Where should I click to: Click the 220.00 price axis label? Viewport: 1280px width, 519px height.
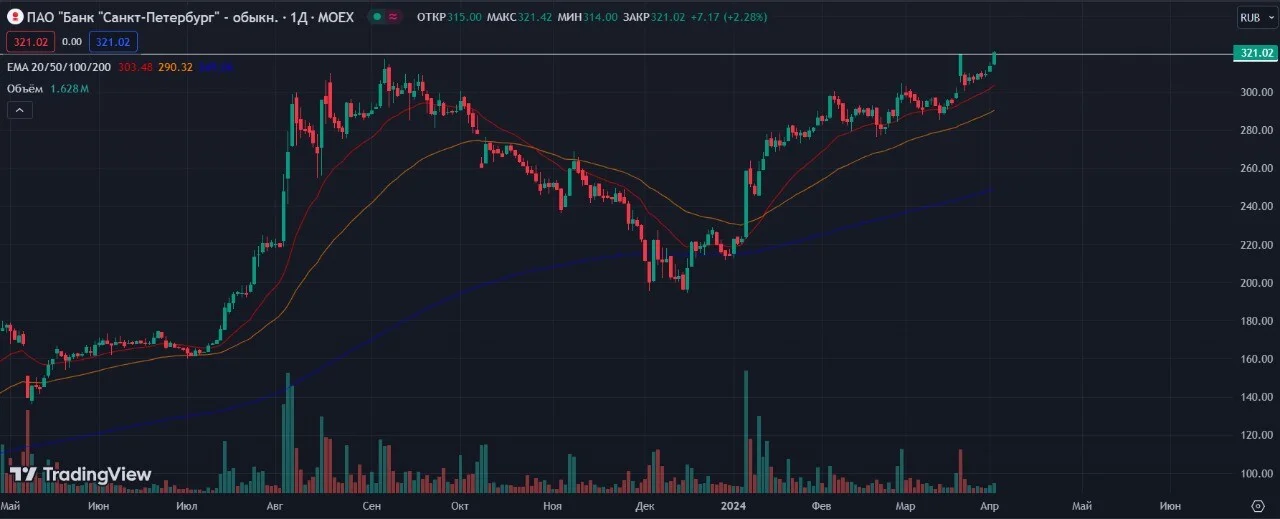(x=1256, y=245)
